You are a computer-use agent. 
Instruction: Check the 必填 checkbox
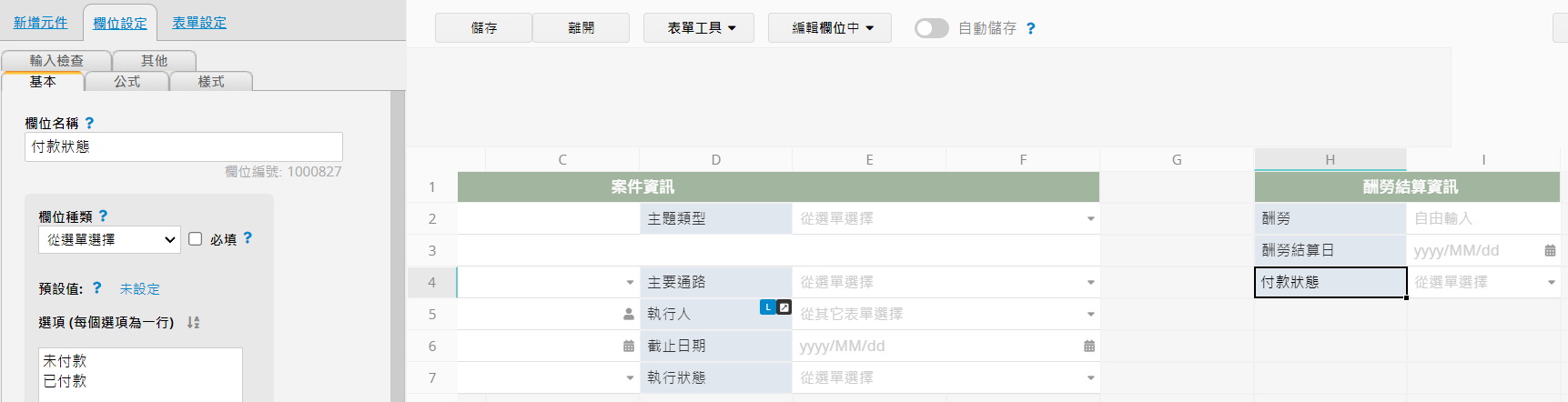pyautogui.click(x=195, y=238)
